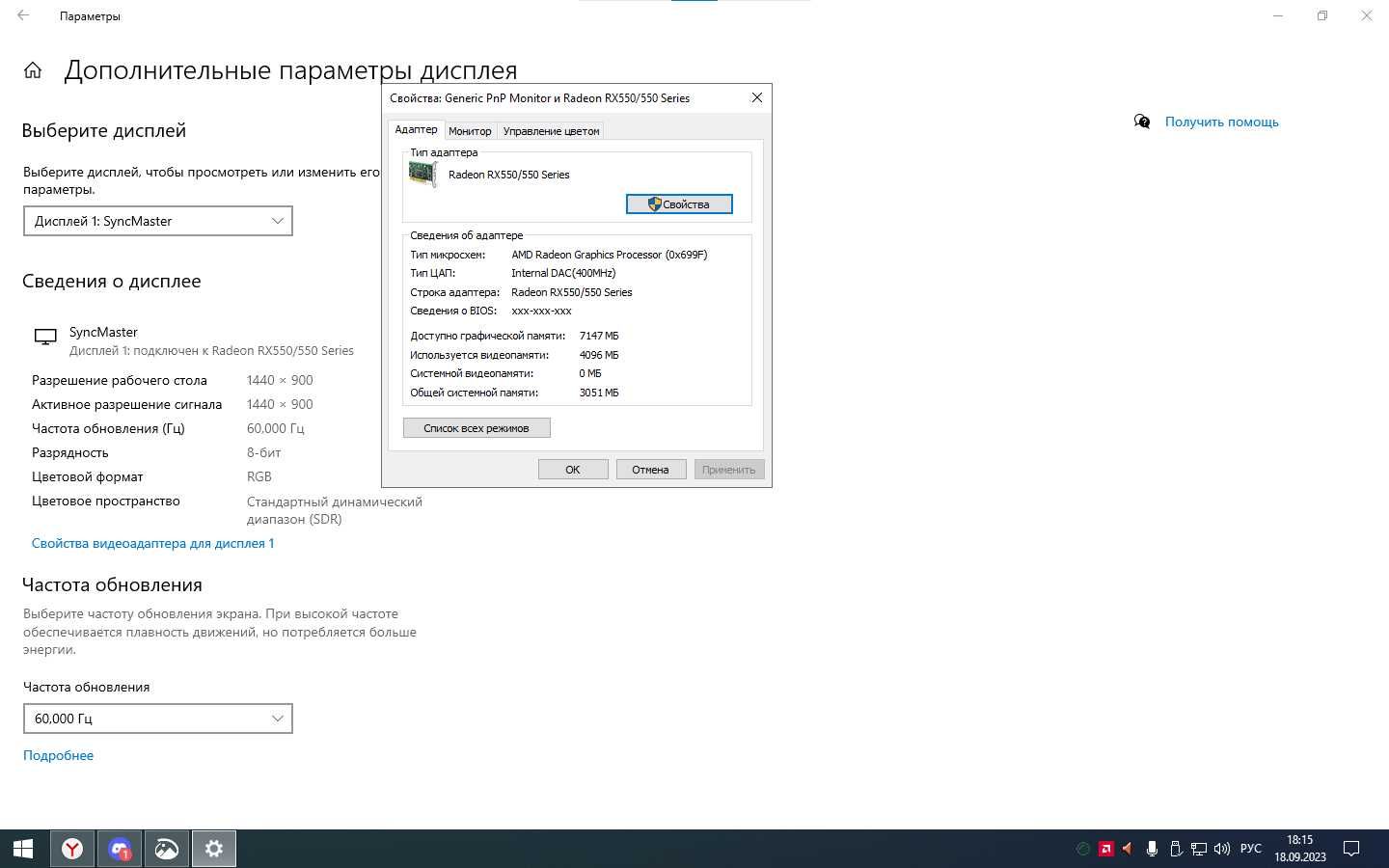This screenshot has width=1389, height=868.
Task: Open Yandex Browser from the taskbar
Action: click(72, 849)
